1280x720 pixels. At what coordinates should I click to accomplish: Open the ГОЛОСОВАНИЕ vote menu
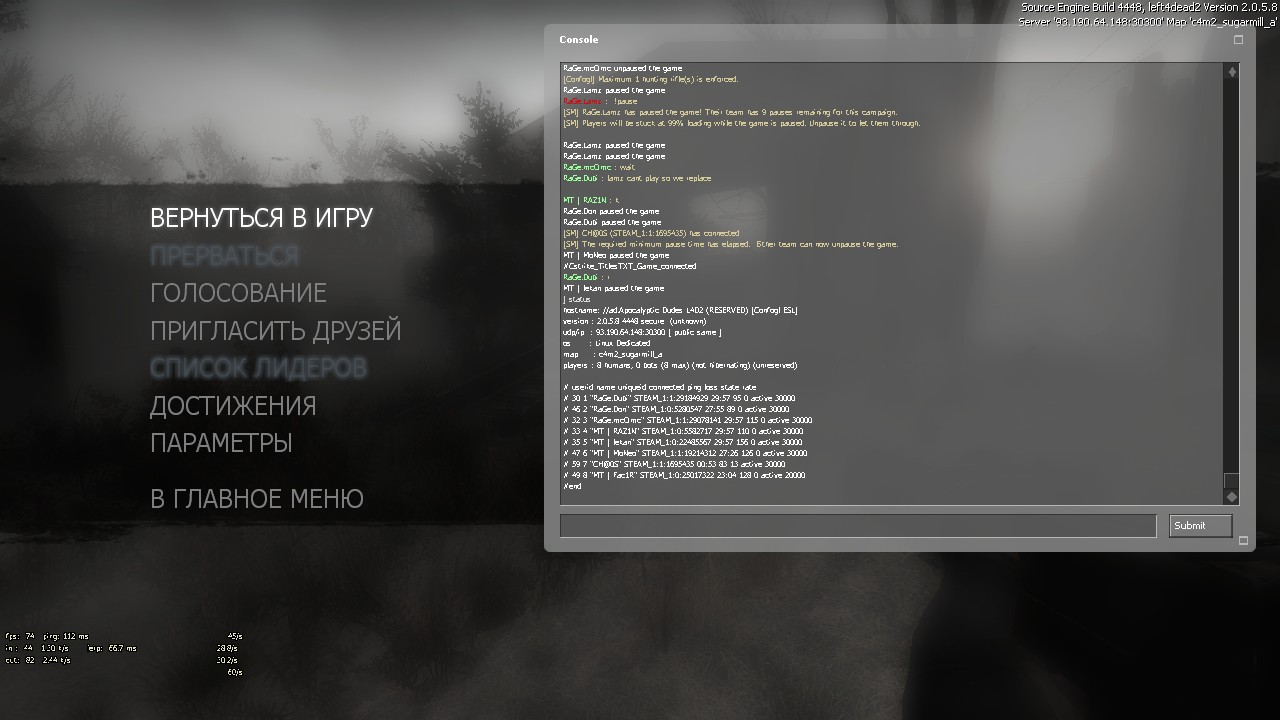(x=238, y=293)
